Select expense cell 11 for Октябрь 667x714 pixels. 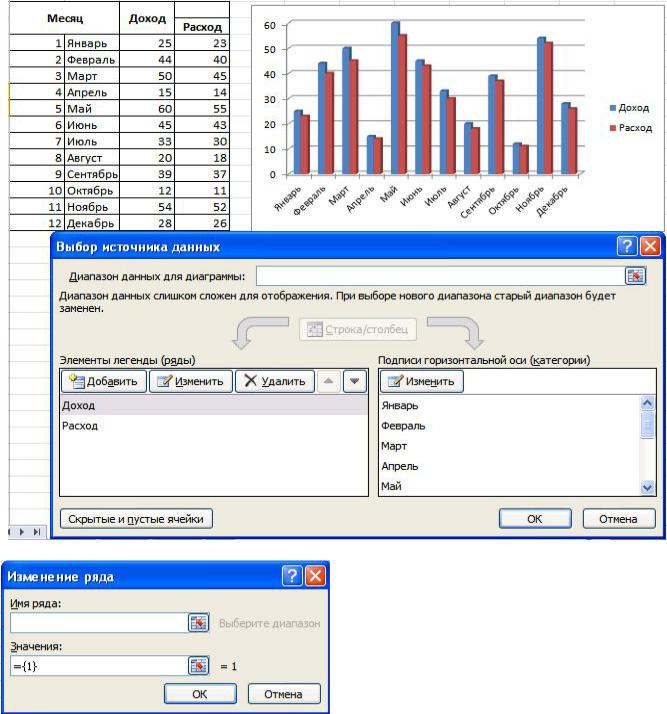point(202,190)
